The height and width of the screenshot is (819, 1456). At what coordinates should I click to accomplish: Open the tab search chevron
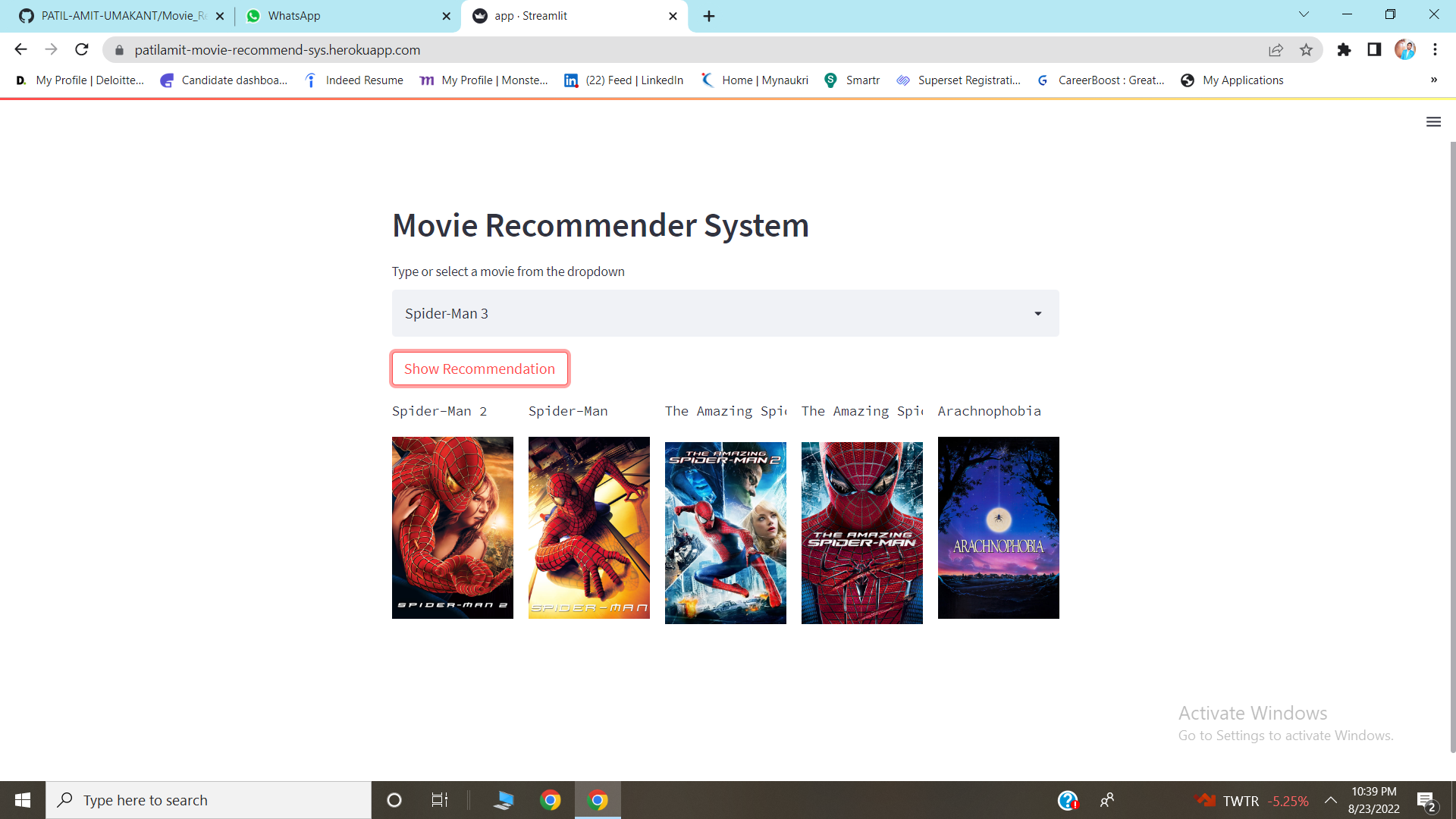1304,14
